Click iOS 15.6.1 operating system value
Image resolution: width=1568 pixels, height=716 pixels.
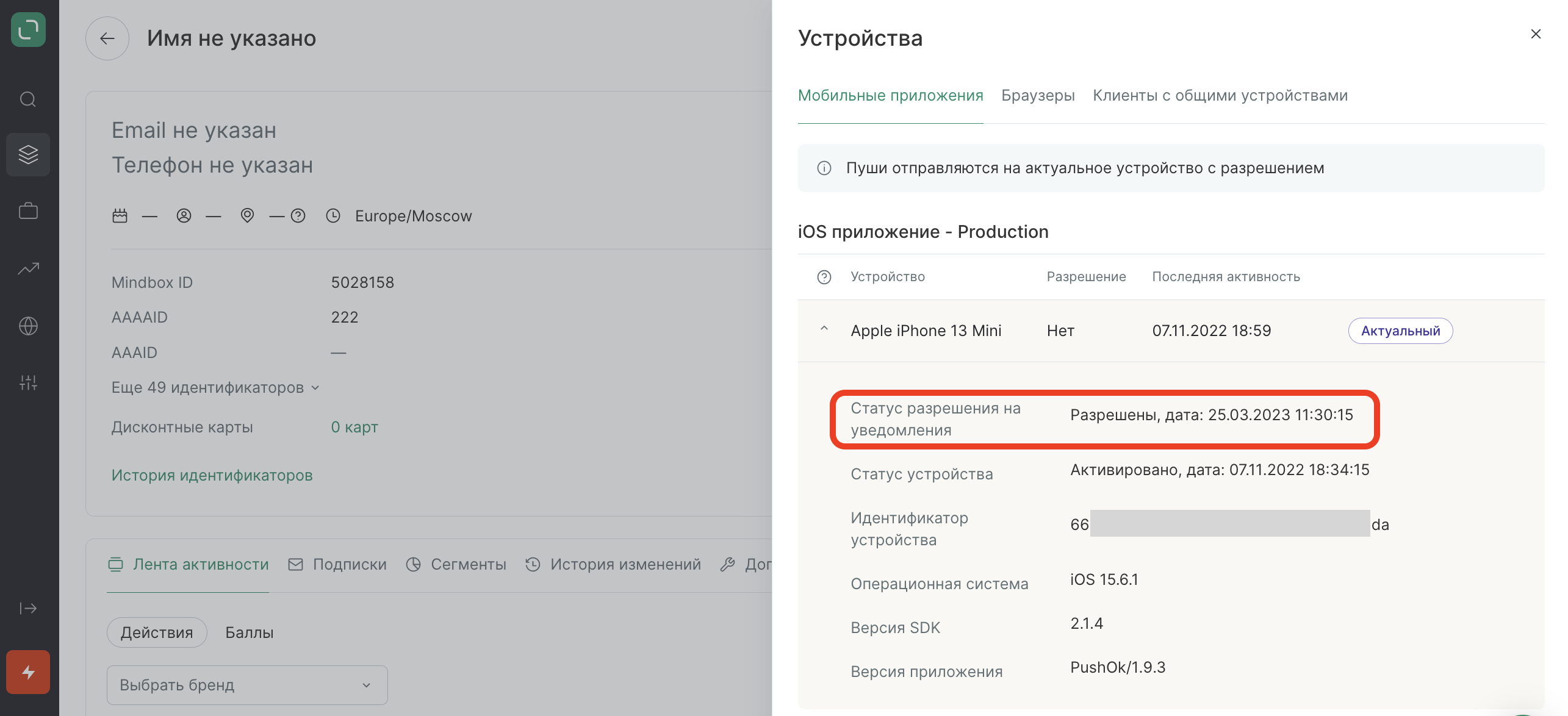[1104, 580]
